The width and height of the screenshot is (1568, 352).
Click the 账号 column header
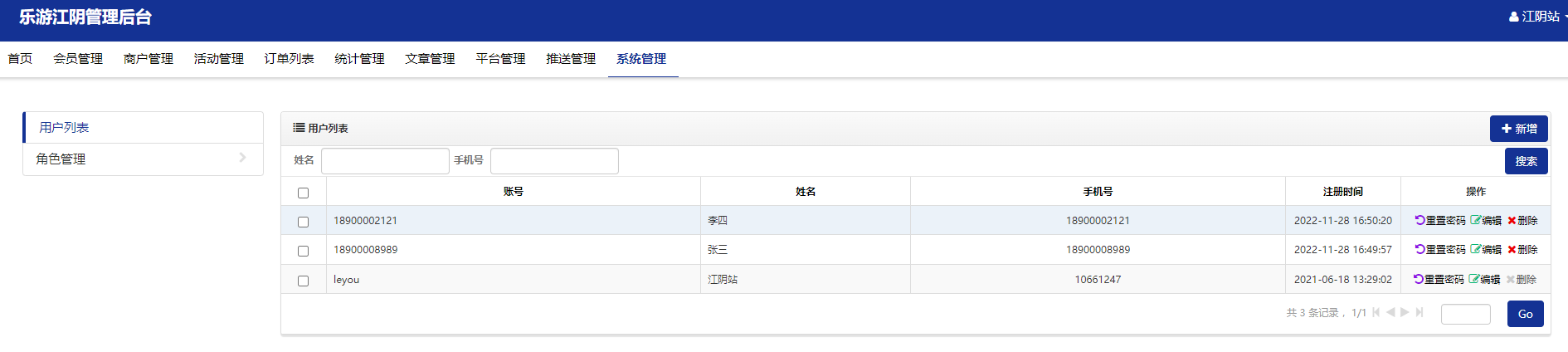pyautogui.click(x=514, y=192)
